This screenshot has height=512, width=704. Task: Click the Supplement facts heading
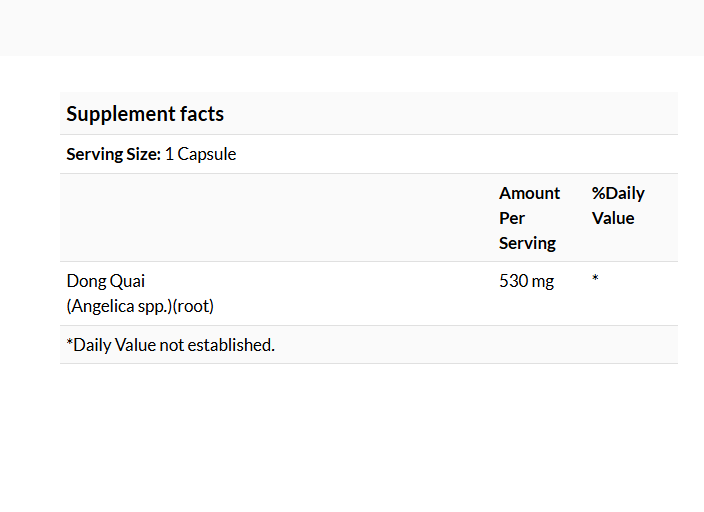[145, 114]
